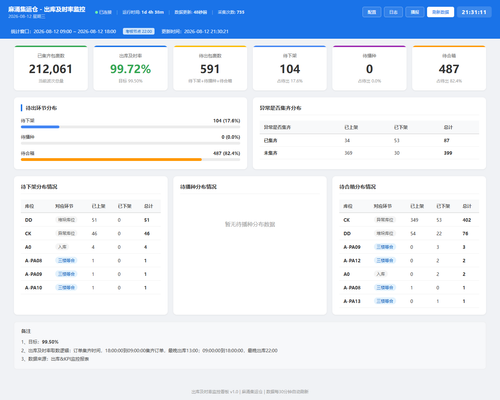This screenshot has width=500, height=400.
Task: Click the orange 待合箱 progress bar
Action: click(111, 160)
